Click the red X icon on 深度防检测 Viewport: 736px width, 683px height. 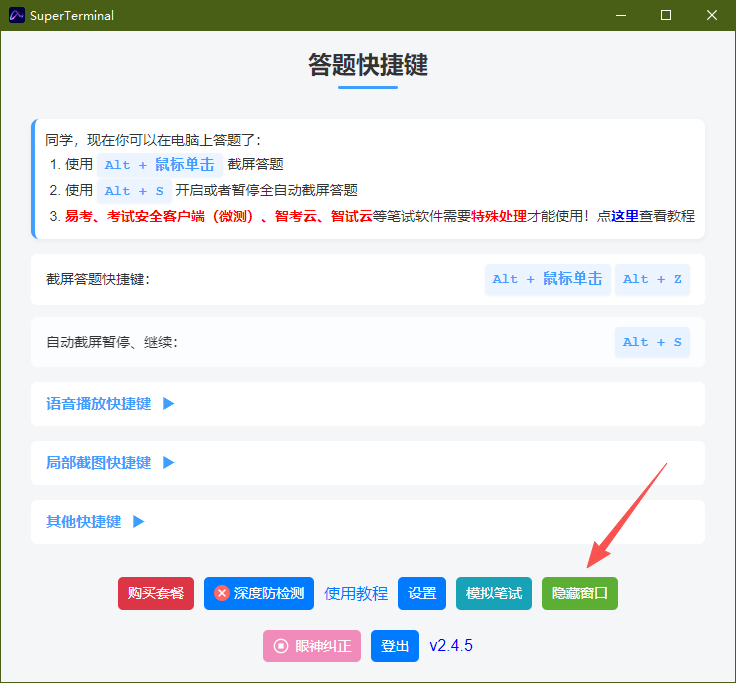[x=222, y=593]
